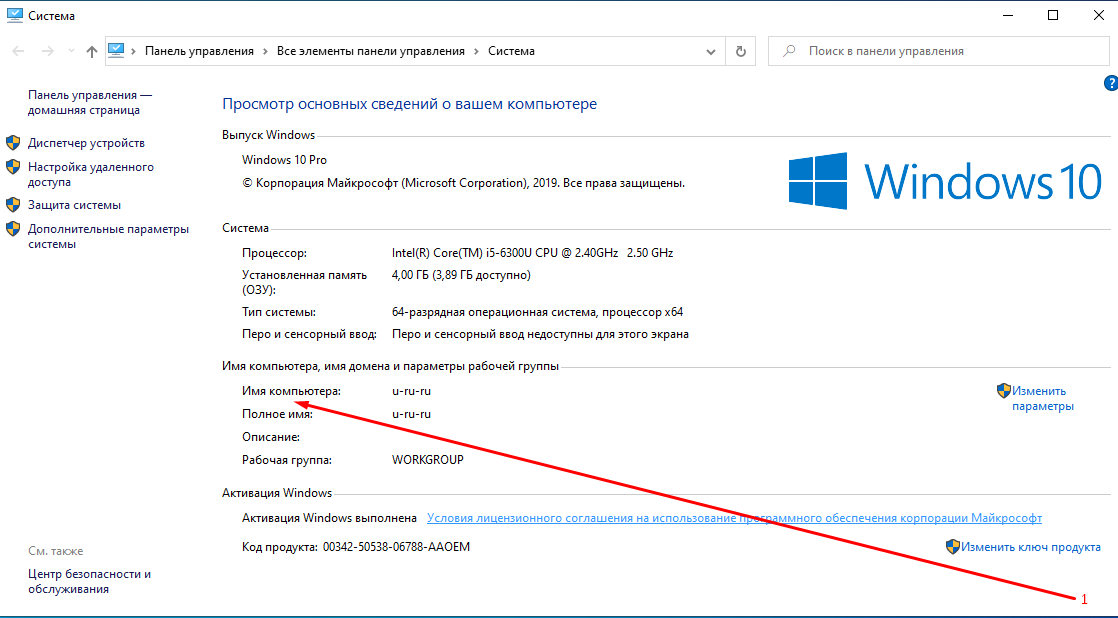1118x618 pixels.
Task: Go back with the left arrow
Action: (x=19, y=51)
